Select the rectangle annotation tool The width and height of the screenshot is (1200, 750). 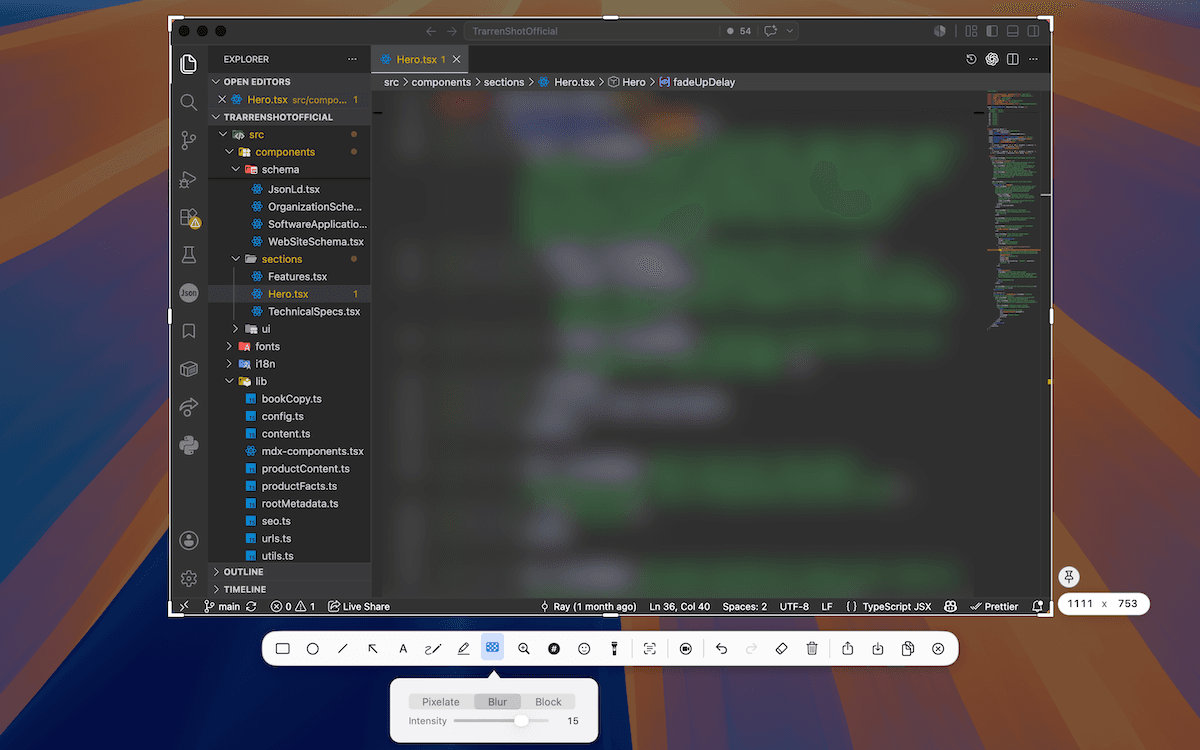[283, 649]
